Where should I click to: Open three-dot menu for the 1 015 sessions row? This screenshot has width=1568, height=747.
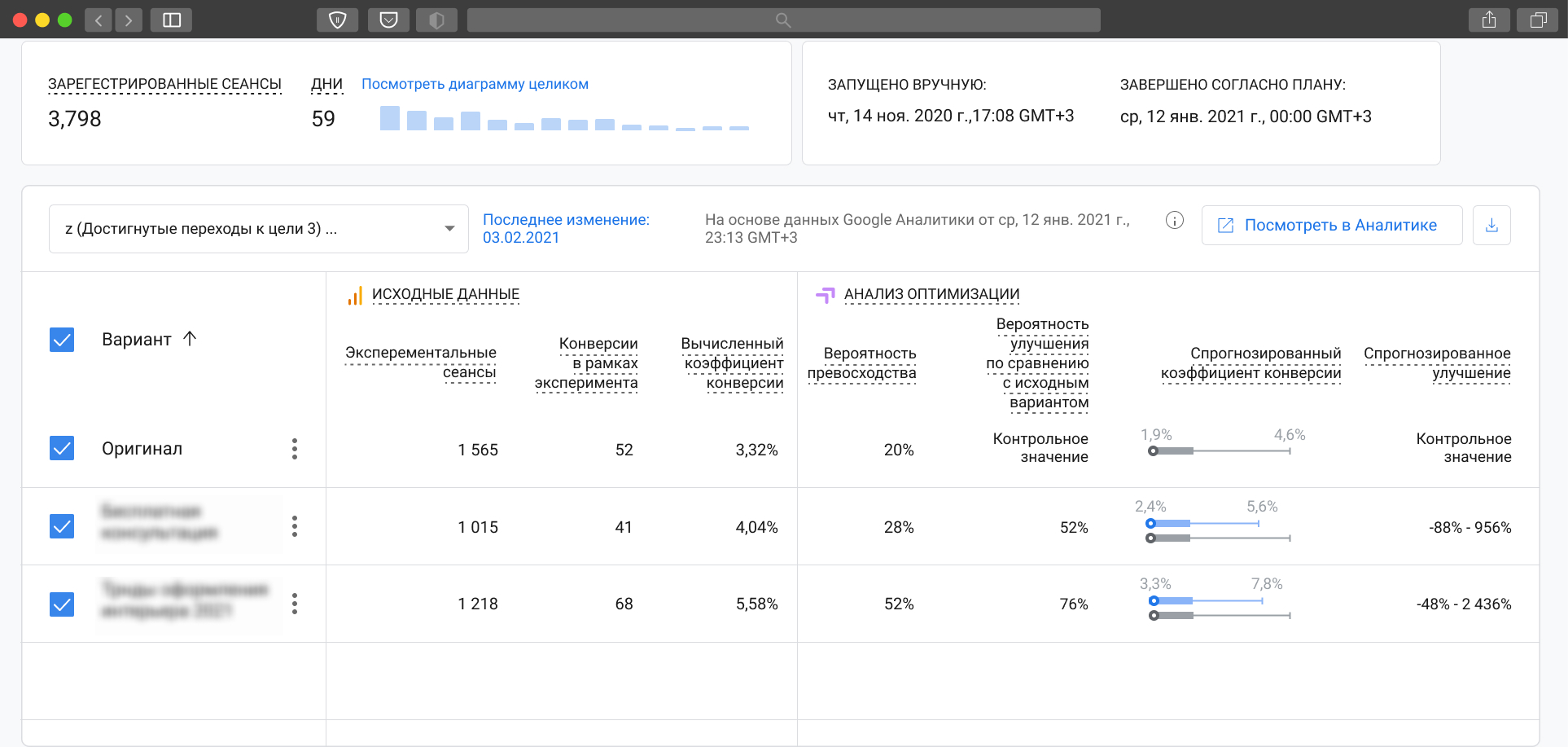tap(295, 526)
